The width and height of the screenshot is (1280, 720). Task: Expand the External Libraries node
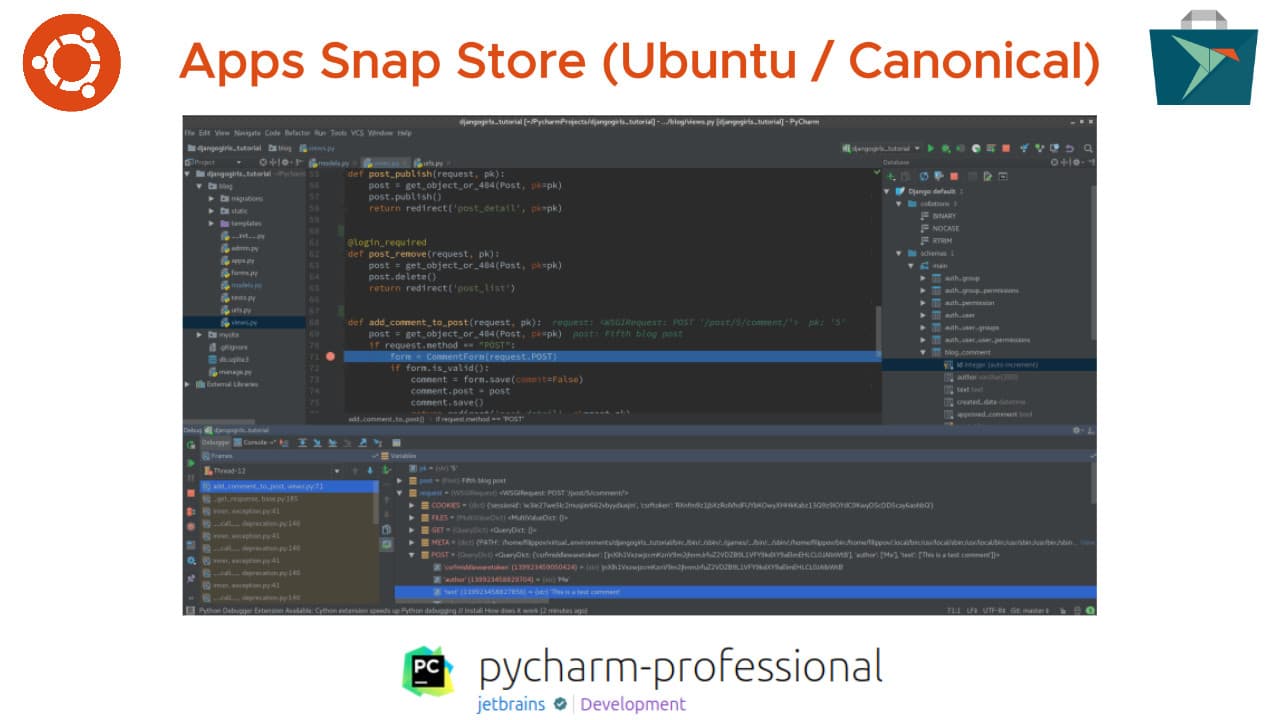tap(188, 384)
